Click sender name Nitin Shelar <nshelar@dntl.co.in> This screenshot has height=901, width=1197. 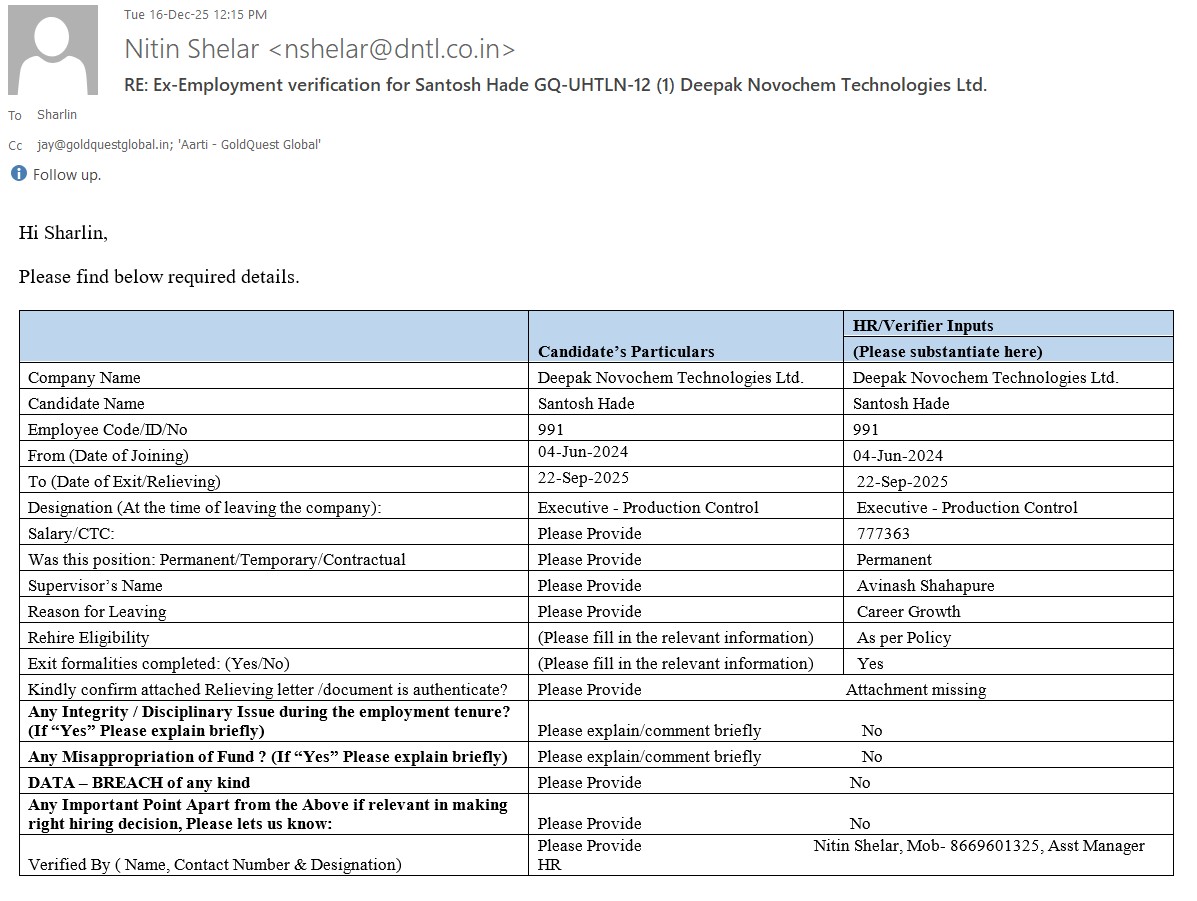(x=319, y=49)
